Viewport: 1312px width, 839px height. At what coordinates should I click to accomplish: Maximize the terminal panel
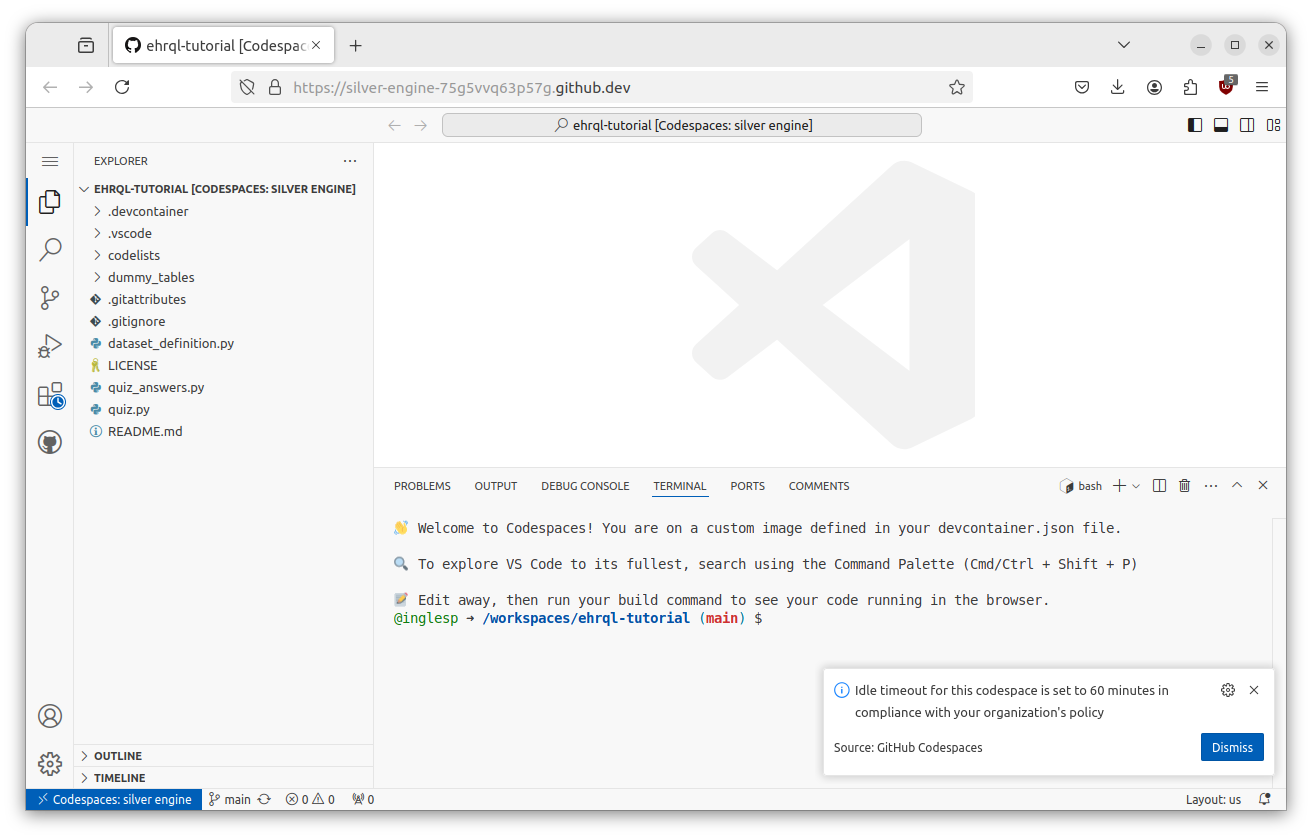tap(1237, 486)
